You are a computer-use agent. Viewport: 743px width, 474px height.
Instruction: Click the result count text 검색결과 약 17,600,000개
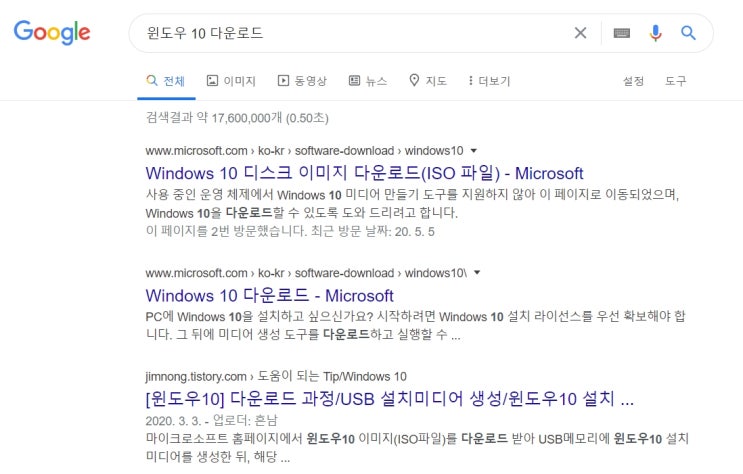click(237, 118)
